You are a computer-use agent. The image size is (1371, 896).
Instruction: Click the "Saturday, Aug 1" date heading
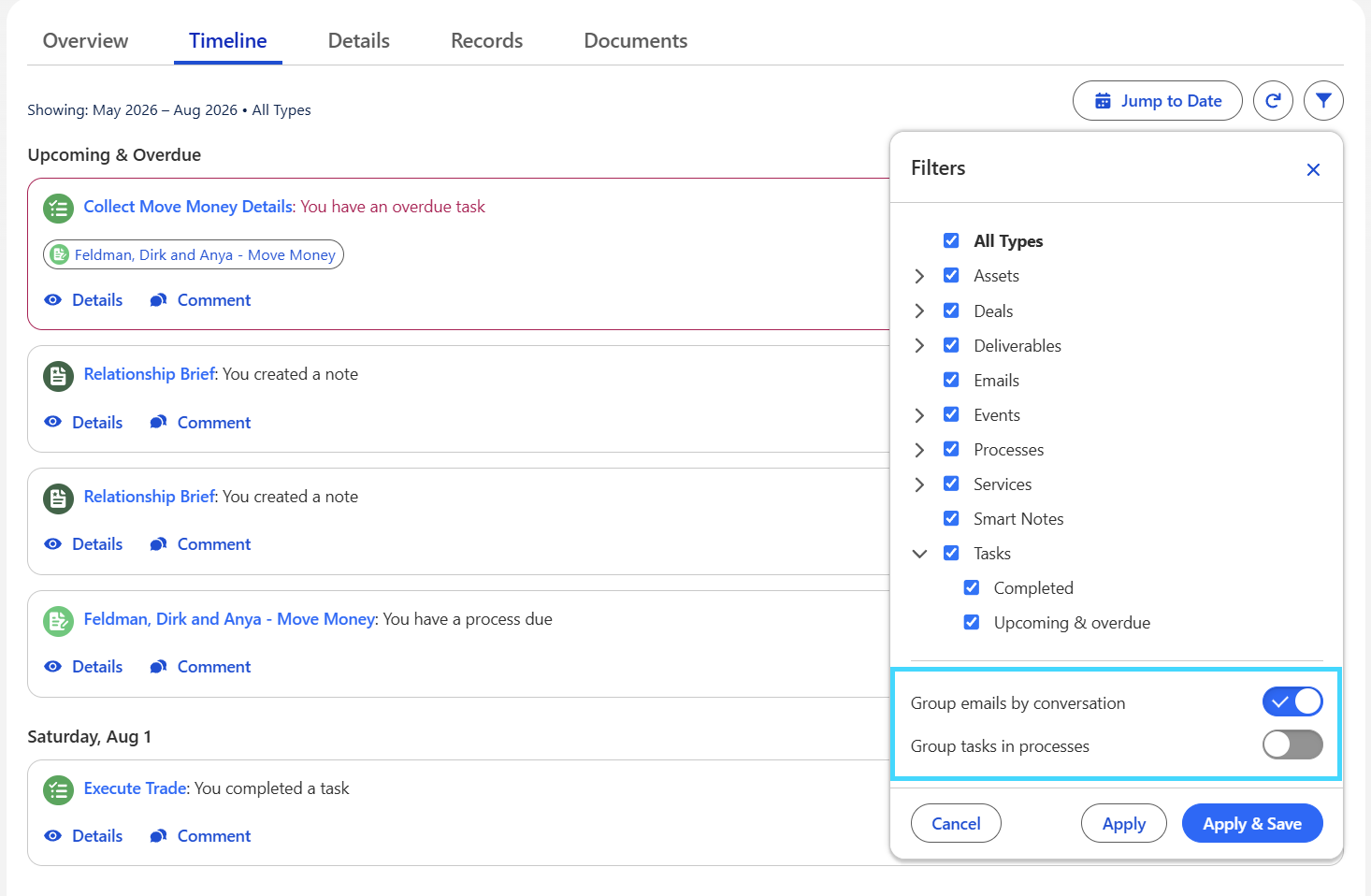pos(90,737)
